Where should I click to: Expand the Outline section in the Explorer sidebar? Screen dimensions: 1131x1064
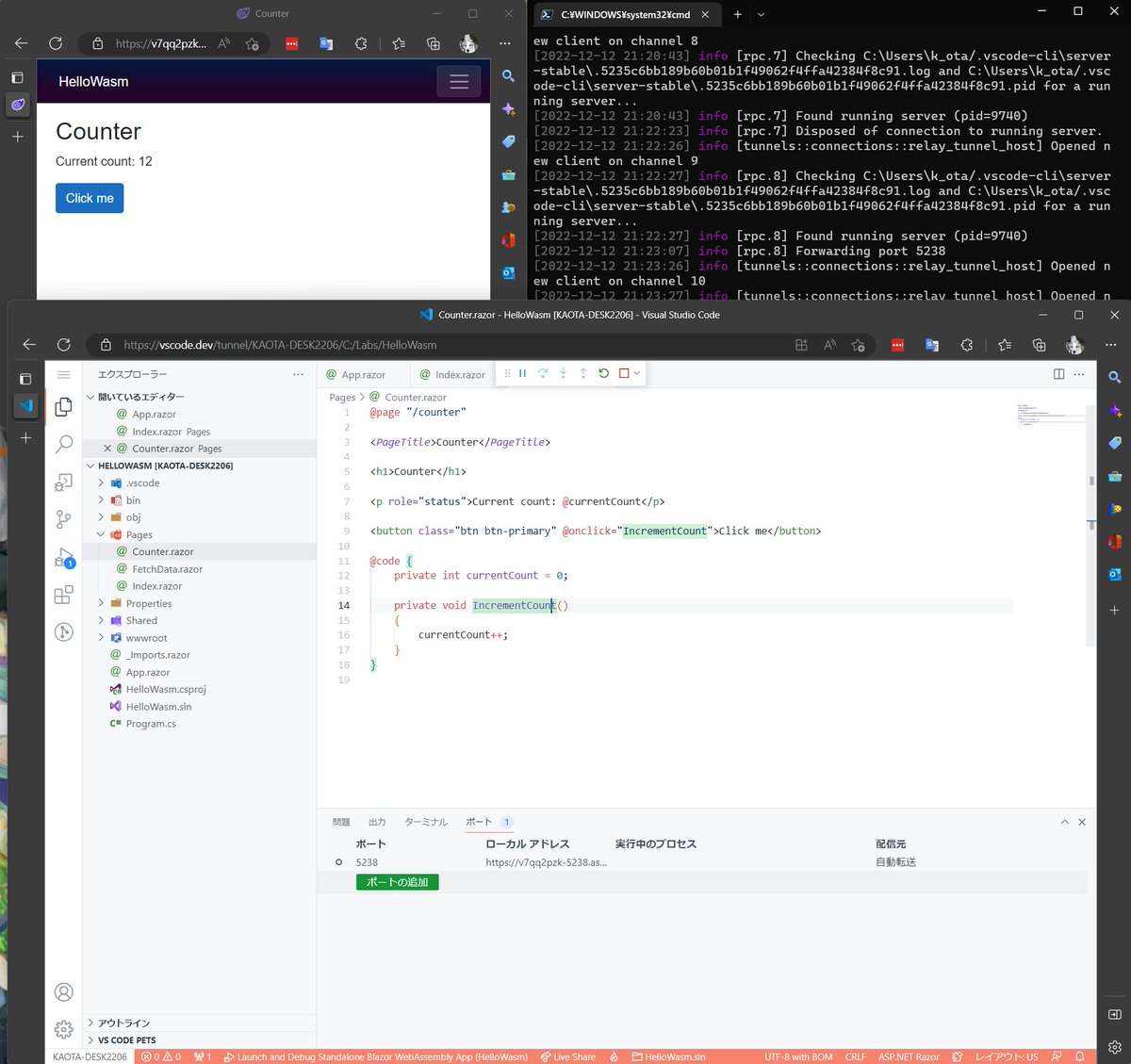click(x=200, y=1023)
